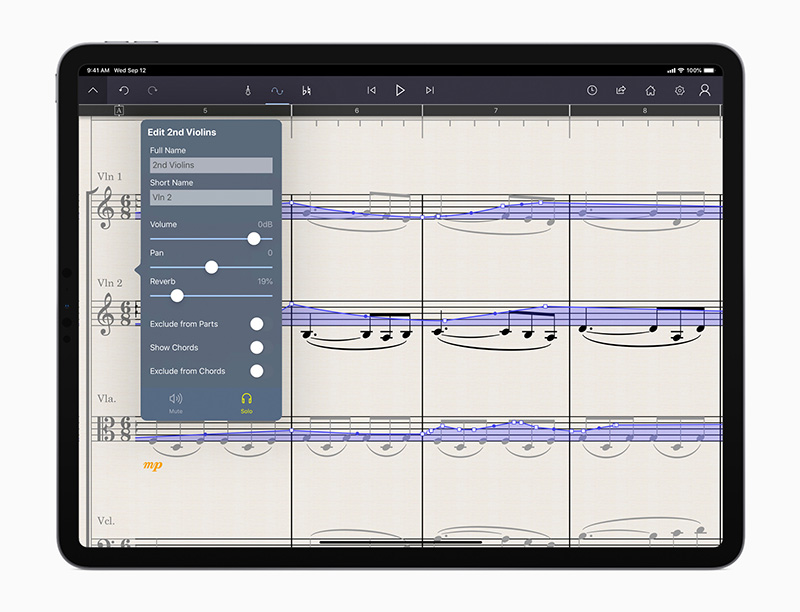Collapse the toolbar with the chevron
The image size is (800, 612).
coord(93,89)
